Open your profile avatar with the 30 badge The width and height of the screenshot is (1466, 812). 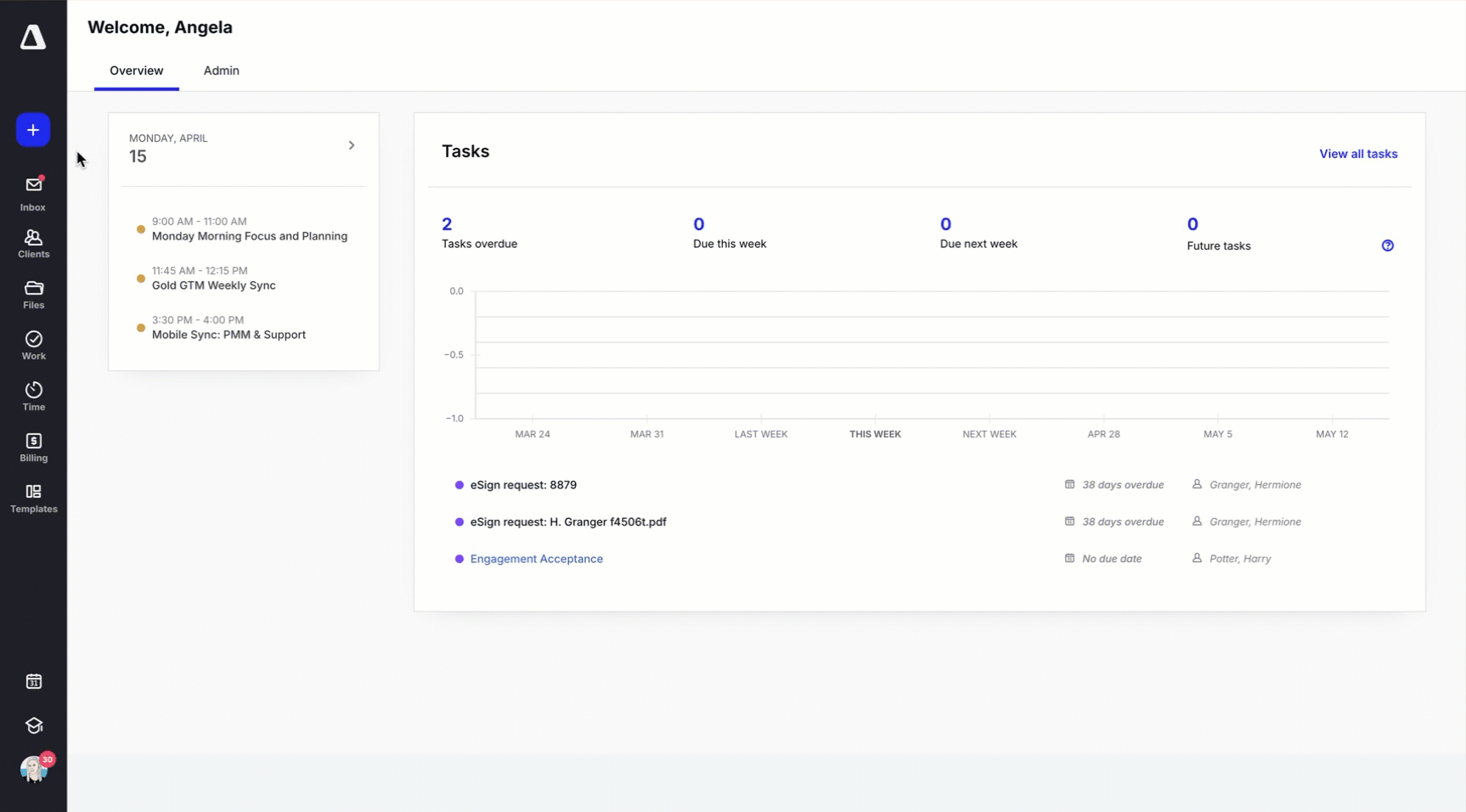[34, 769]
